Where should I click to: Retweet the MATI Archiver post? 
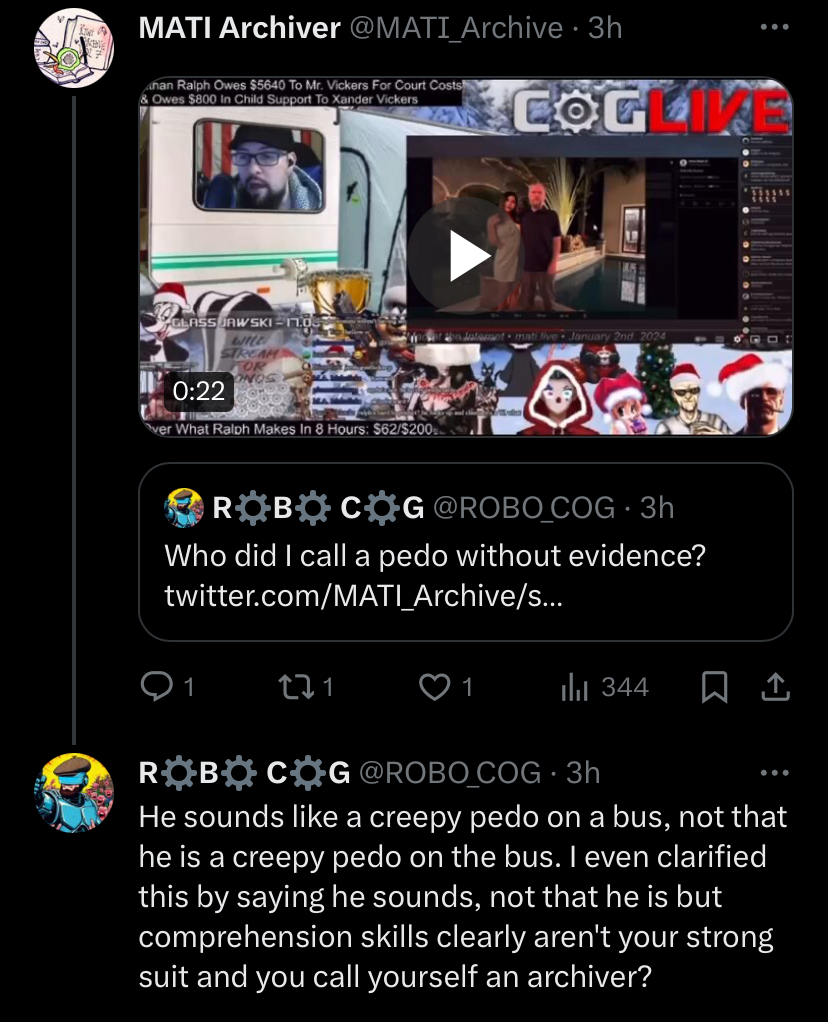295,687
